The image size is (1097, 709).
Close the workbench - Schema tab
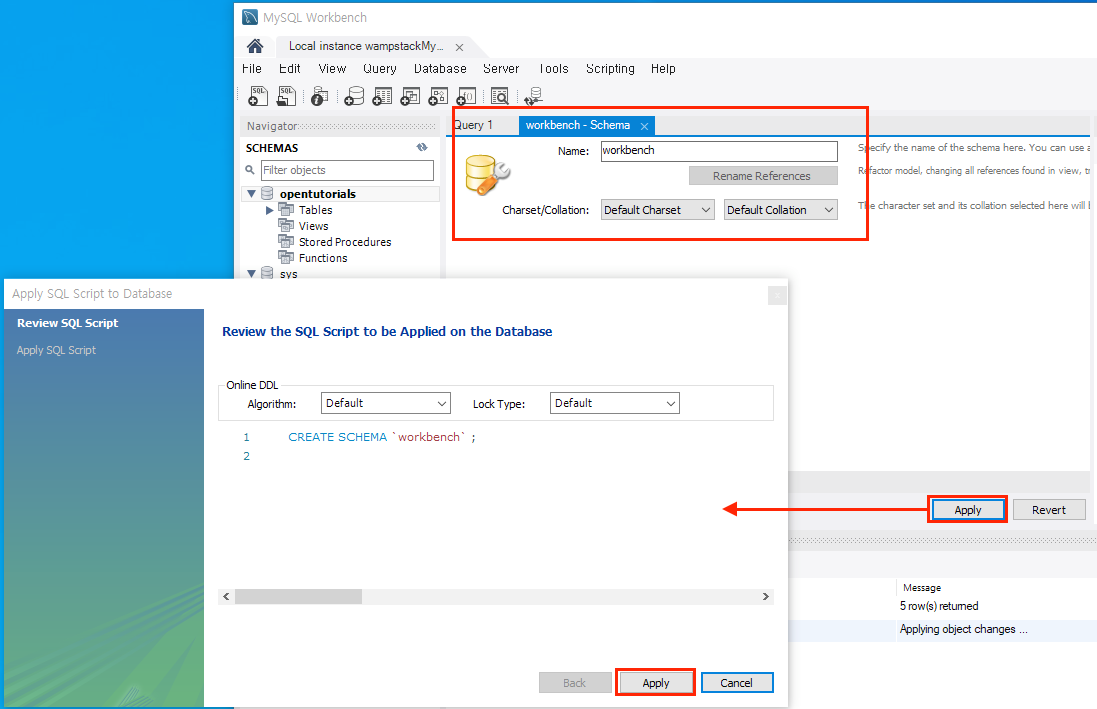coord(644,126)
